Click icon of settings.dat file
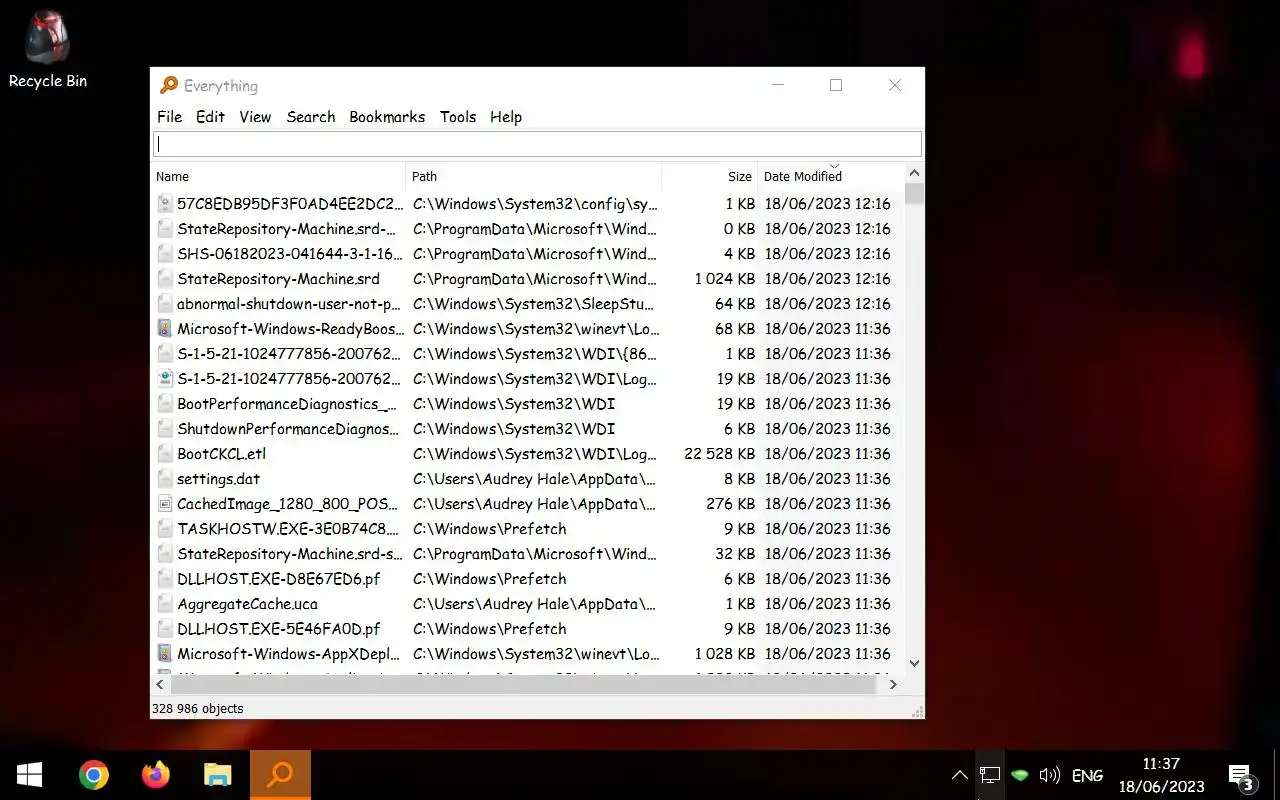This screenshot has height=800, width=1280. [x=166, y=479]
